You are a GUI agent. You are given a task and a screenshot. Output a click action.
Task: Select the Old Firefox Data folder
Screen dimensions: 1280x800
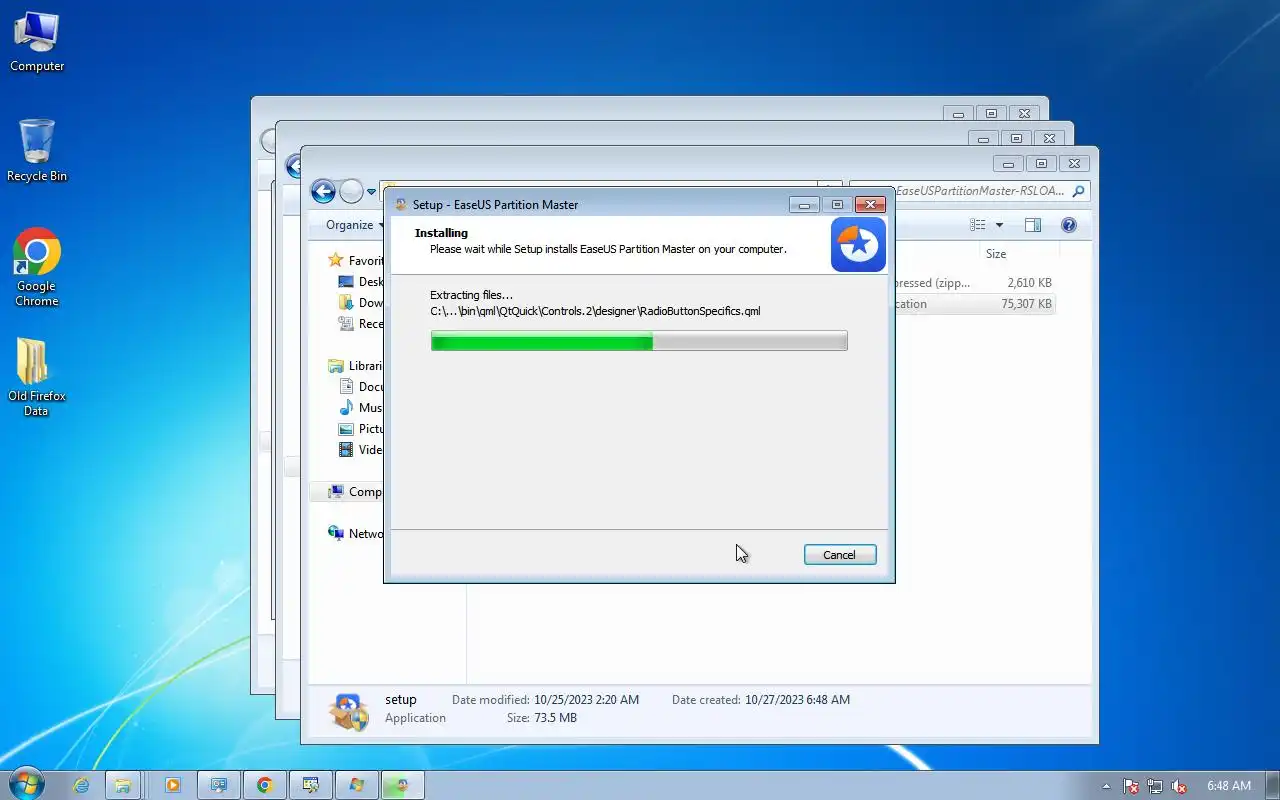pos(37,377)
